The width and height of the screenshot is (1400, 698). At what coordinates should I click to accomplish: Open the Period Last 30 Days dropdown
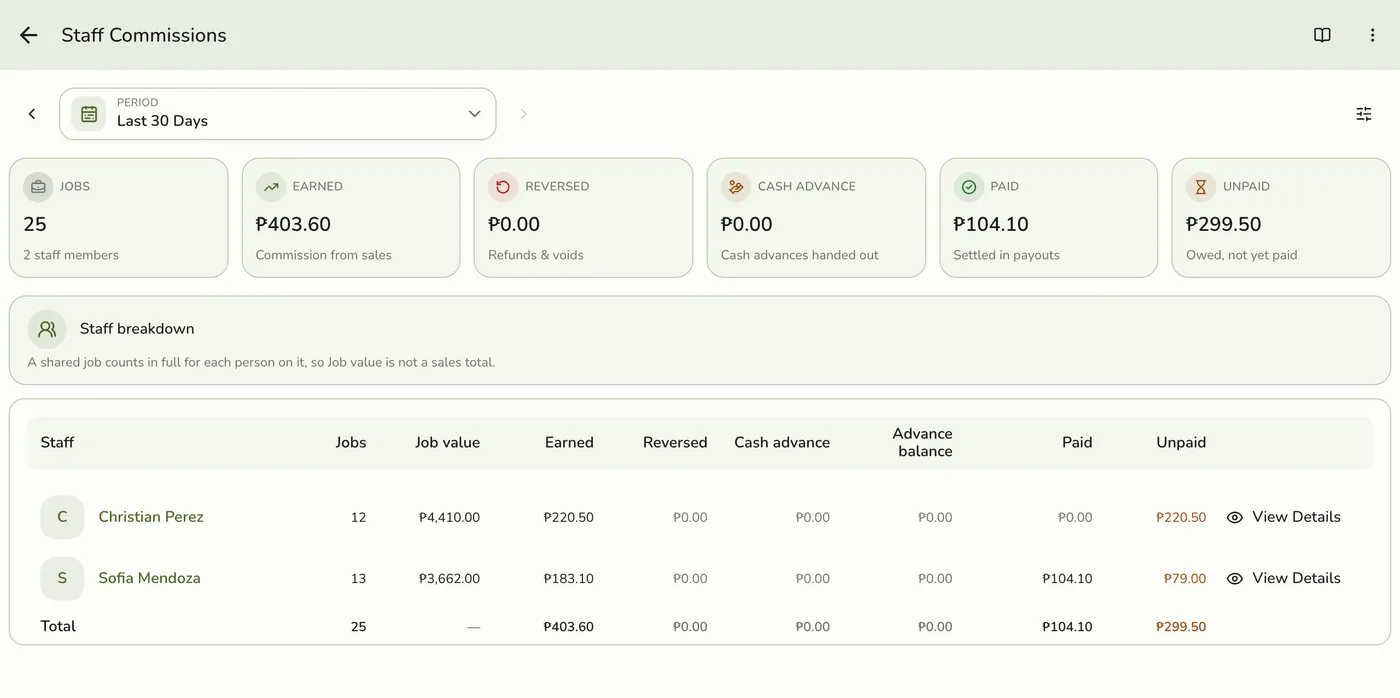click(x=278, y=114)
